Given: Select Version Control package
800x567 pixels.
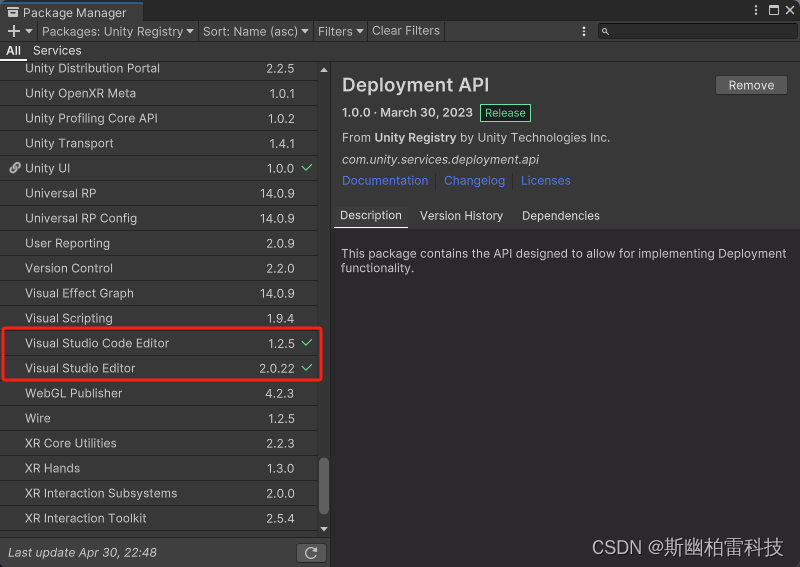Looking at the screenshot, I should (x=158, y=268).
